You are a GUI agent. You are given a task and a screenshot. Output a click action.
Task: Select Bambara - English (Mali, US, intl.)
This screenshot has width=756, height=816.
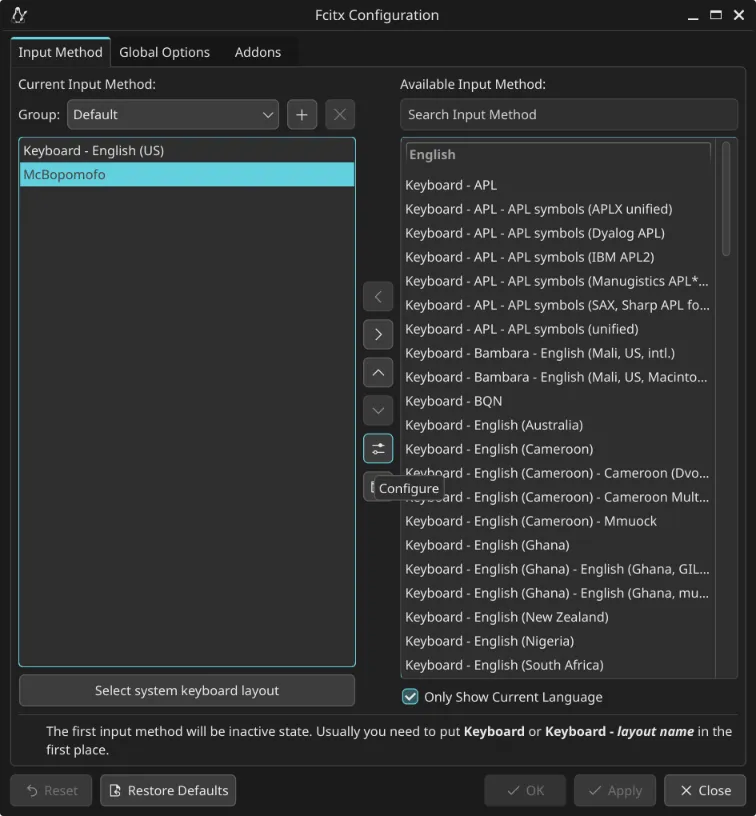tap(558, 353)
